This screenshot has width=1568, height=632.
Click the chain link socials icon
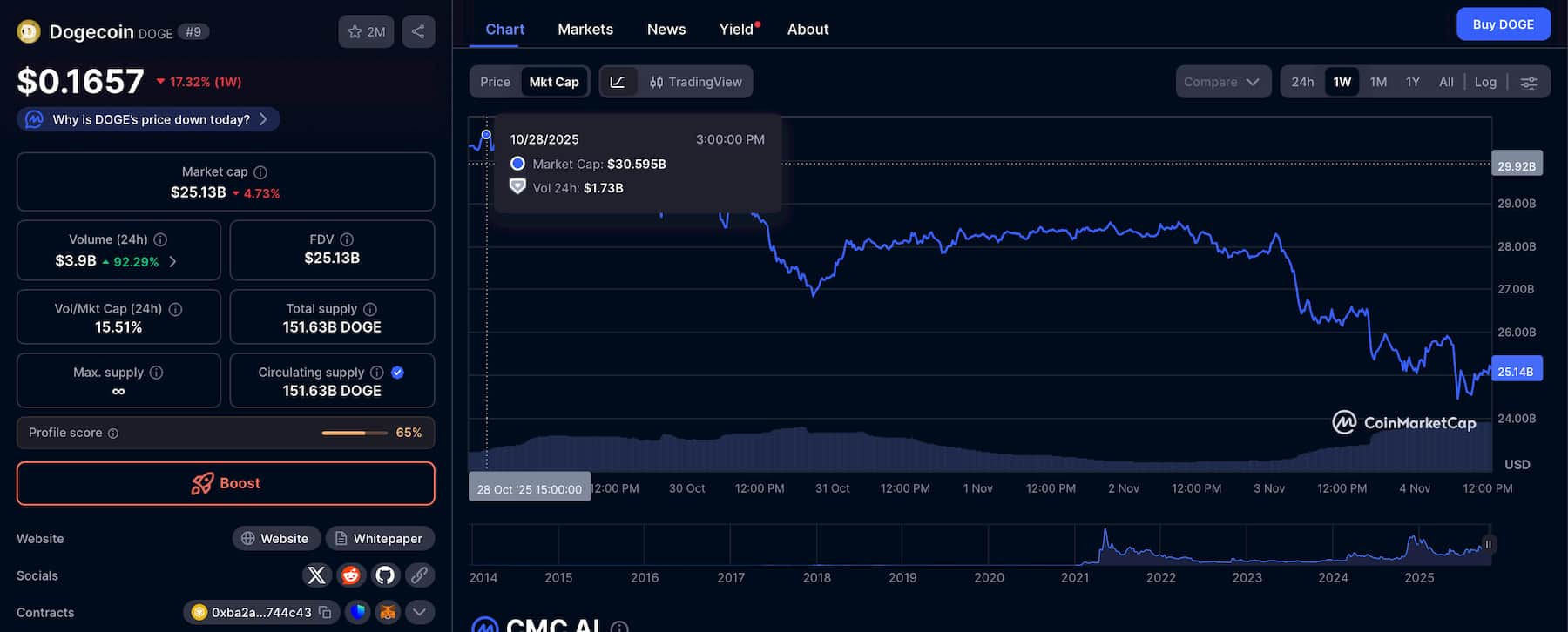[x=419, y=575]
